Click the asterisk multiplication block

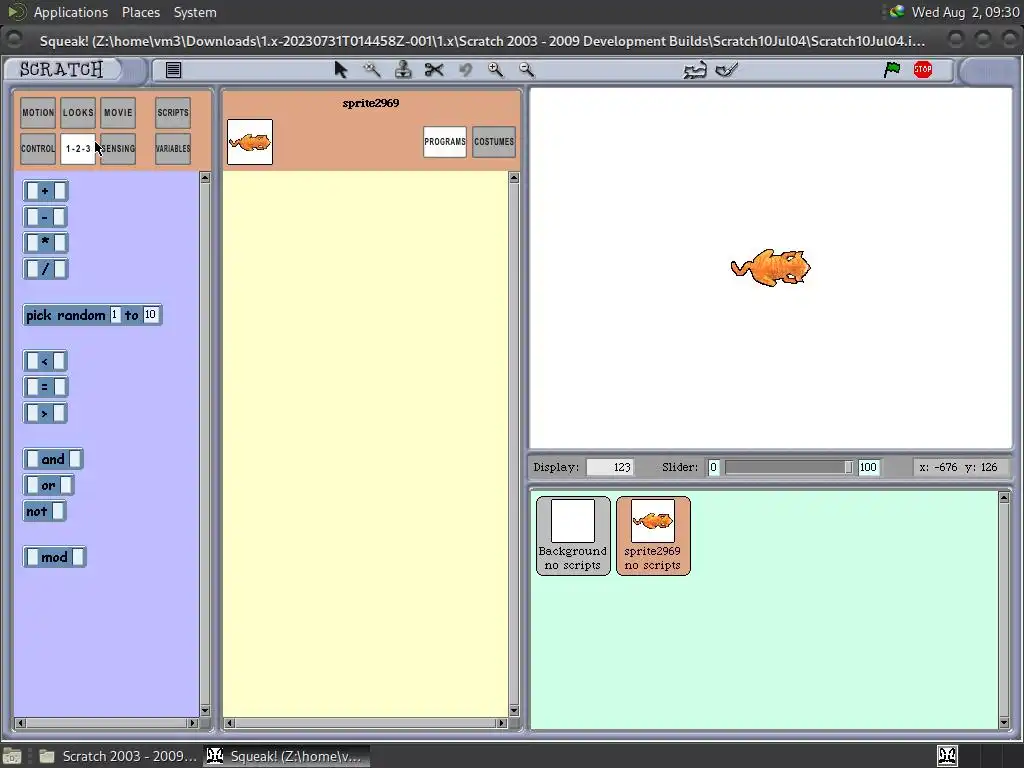(x=45, y=243)
